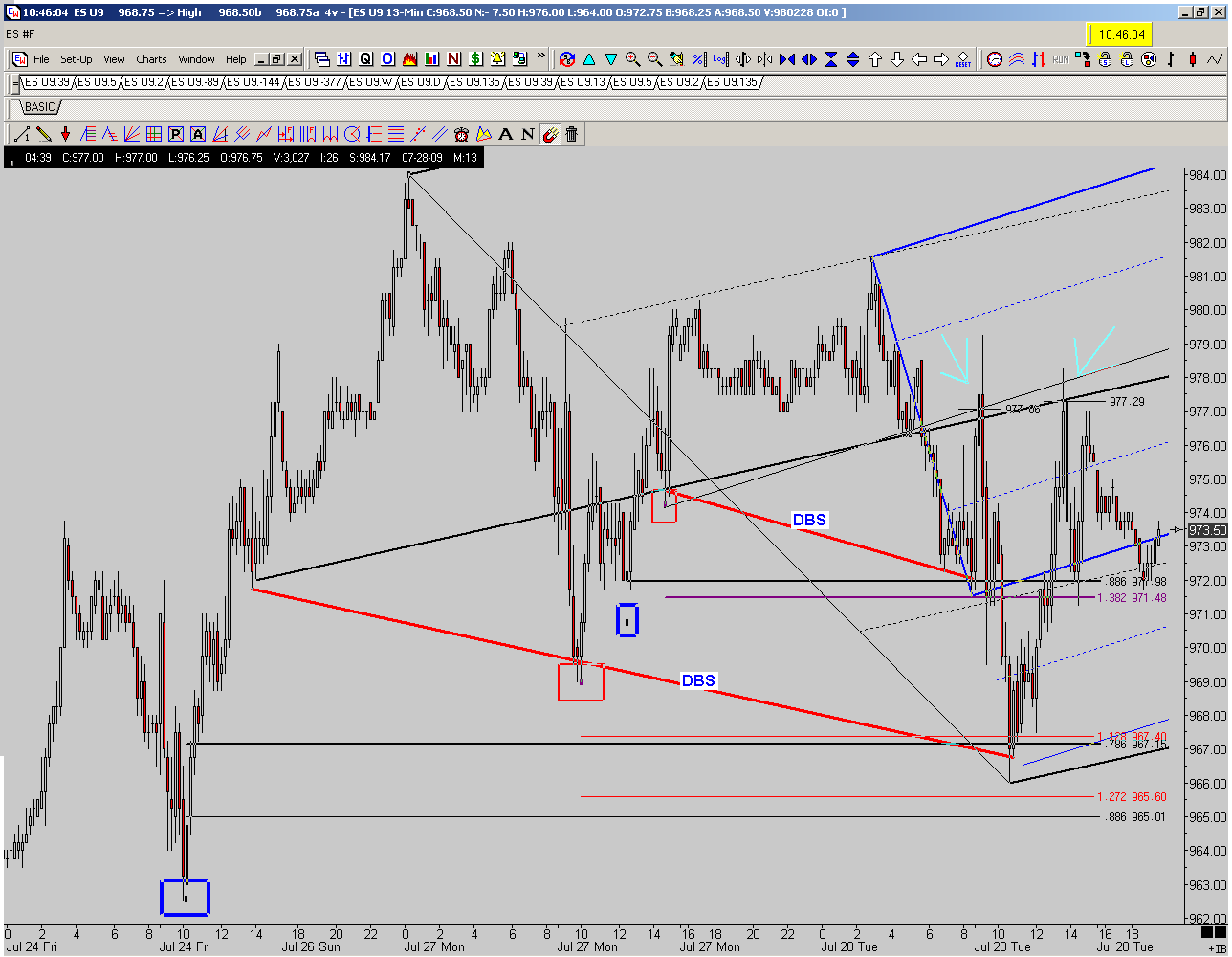Select the parallel blue lines tool
This screenshot has width=1232, height=957.
(x=439, y=134)
